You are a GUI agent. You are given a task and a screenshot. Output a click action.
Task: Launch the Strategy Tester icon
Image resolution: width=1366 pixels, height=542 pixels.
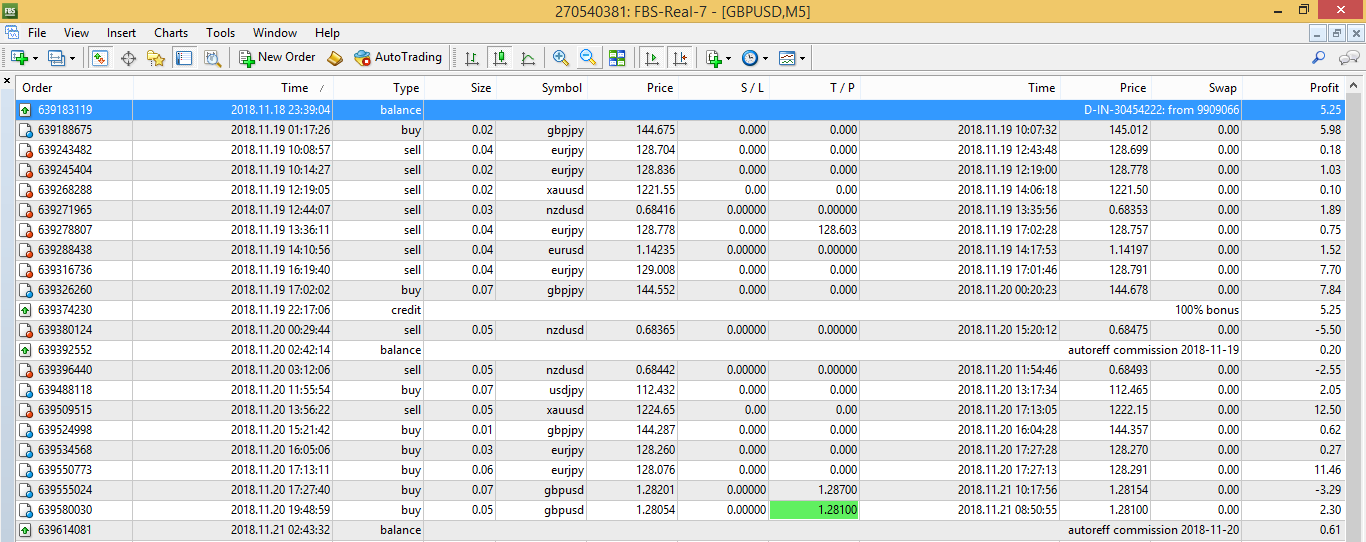coord(212,58)
